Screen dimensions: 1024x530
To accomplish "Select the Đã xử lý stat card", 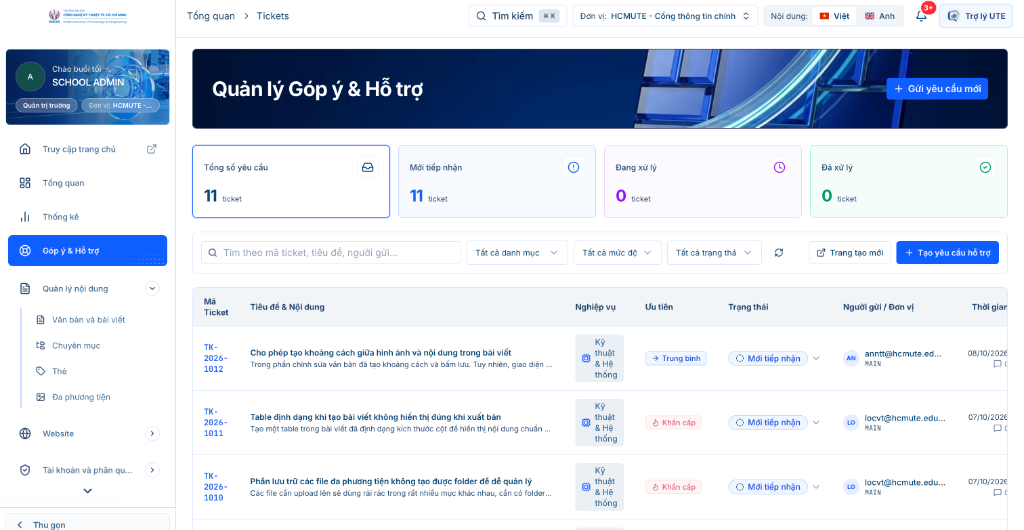I will 908,181.
